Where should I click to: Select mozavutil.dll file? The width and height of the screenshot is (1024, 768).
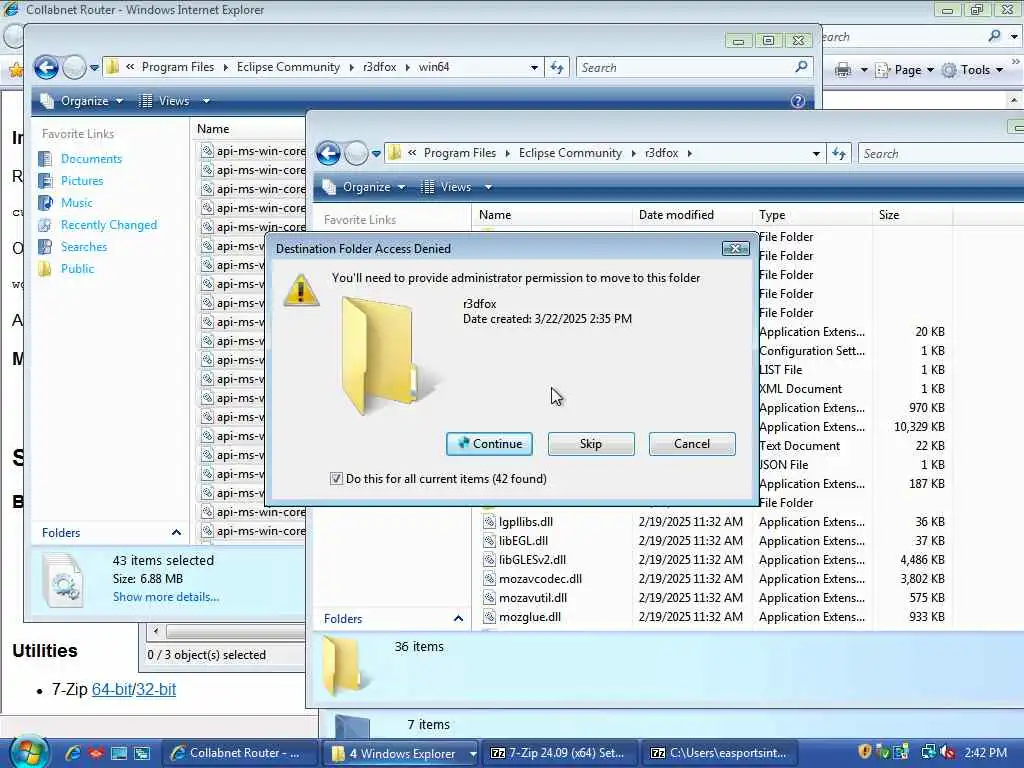pos(533,598)
